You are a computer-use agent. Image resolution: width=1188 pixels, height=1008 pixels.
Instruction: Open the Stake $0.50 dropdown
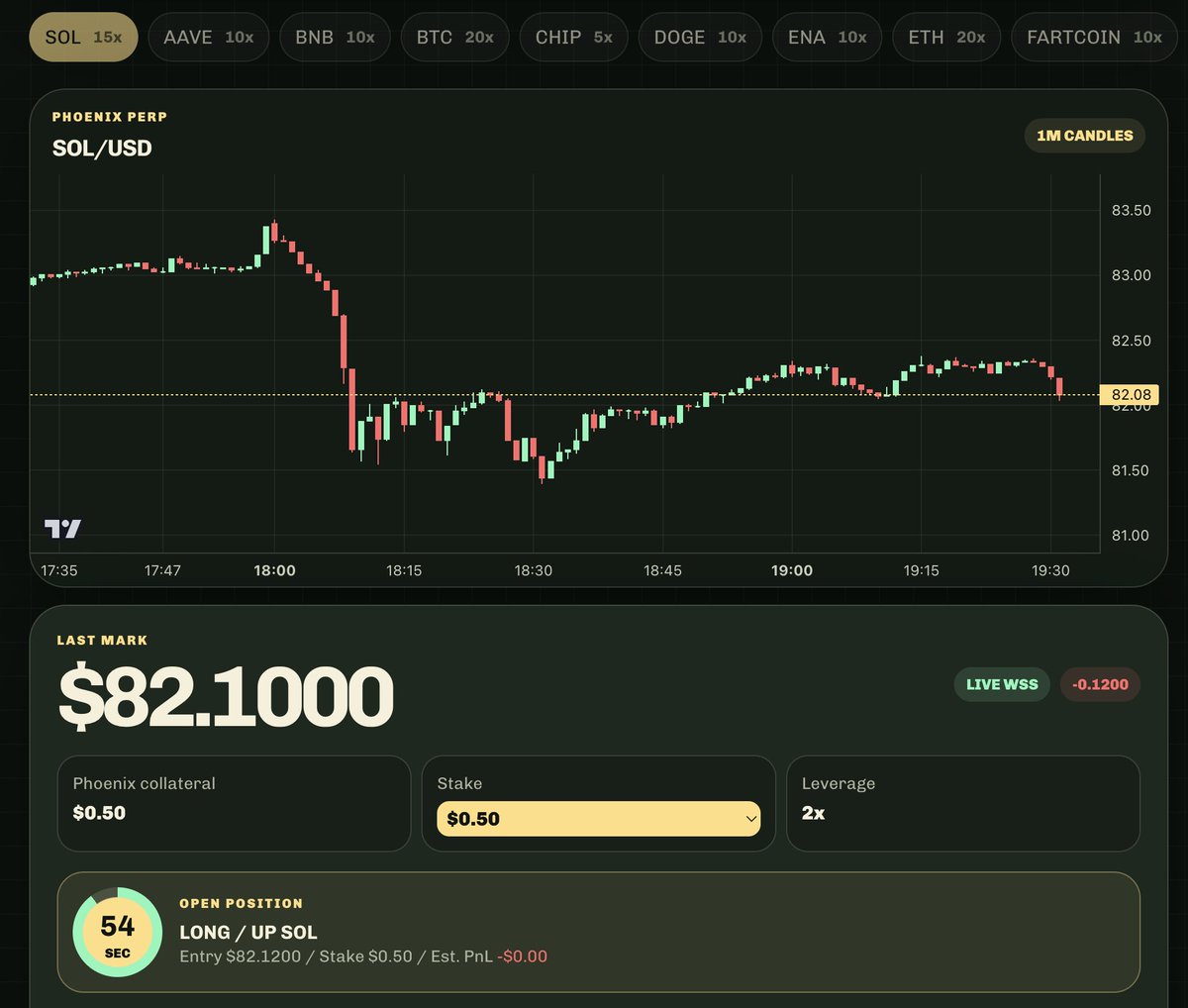point(598,819)
